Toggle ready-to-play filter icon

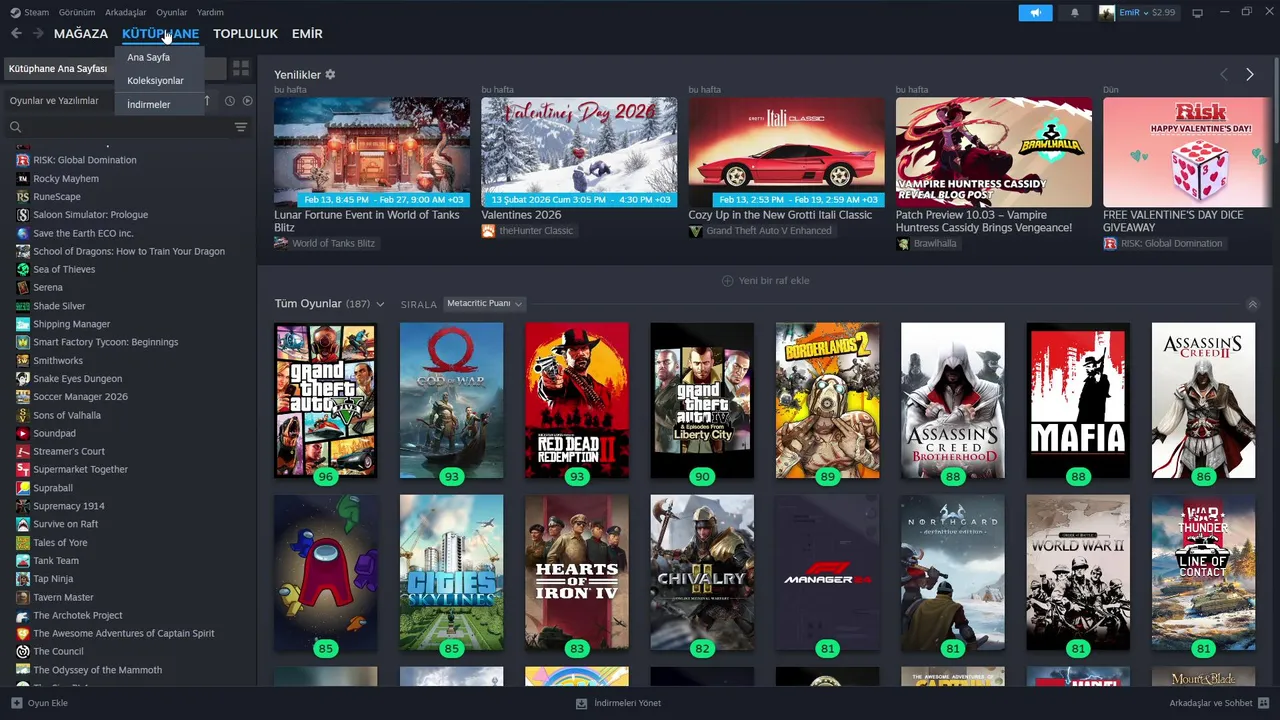[248, 101]
